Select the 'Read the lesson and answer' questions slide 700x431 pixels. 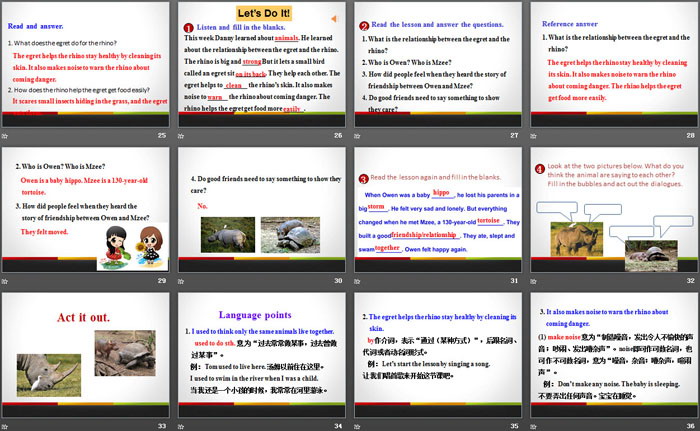[438, 64]
